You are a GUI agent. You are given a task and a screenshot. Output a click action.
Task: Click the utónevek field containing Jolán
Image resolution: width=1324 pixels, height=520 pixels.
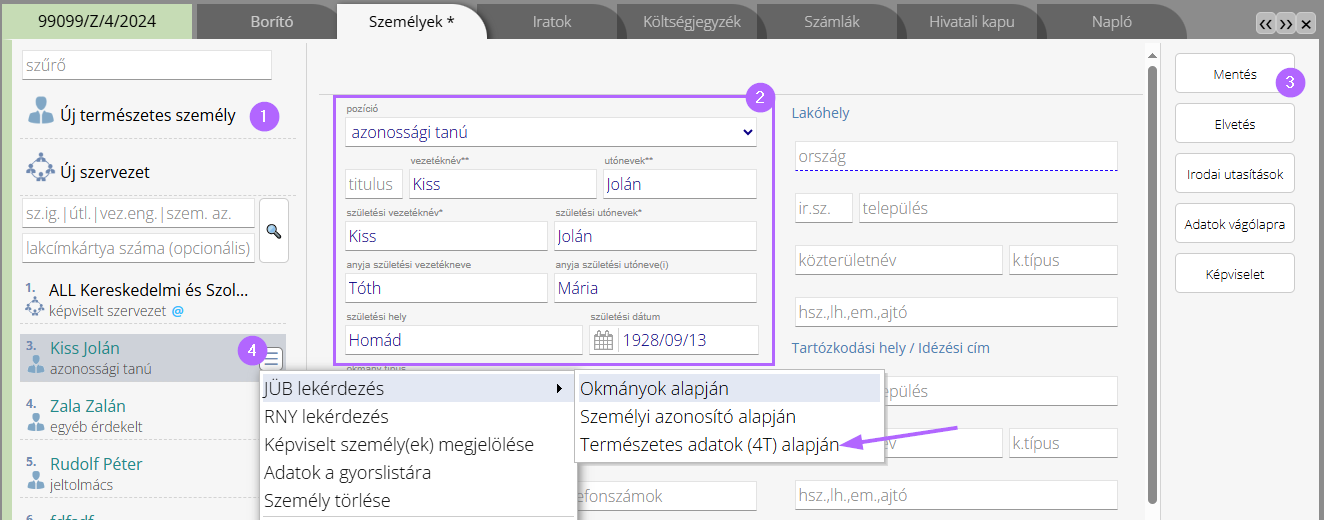click(x=680, y=184)
